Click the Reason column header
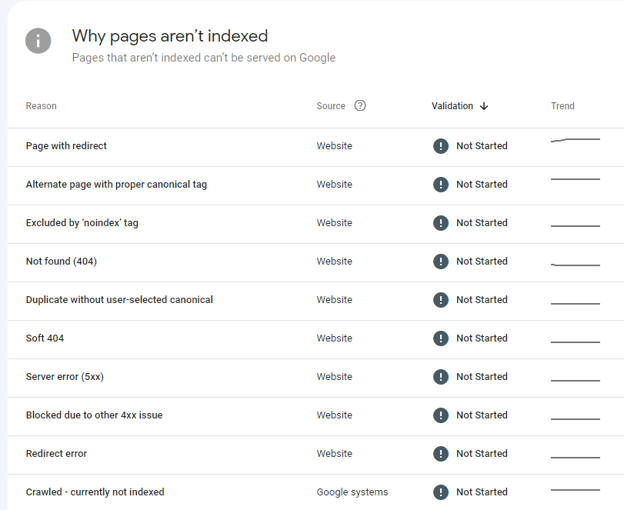Screen dimensions: 624x510 click(41, 106)
